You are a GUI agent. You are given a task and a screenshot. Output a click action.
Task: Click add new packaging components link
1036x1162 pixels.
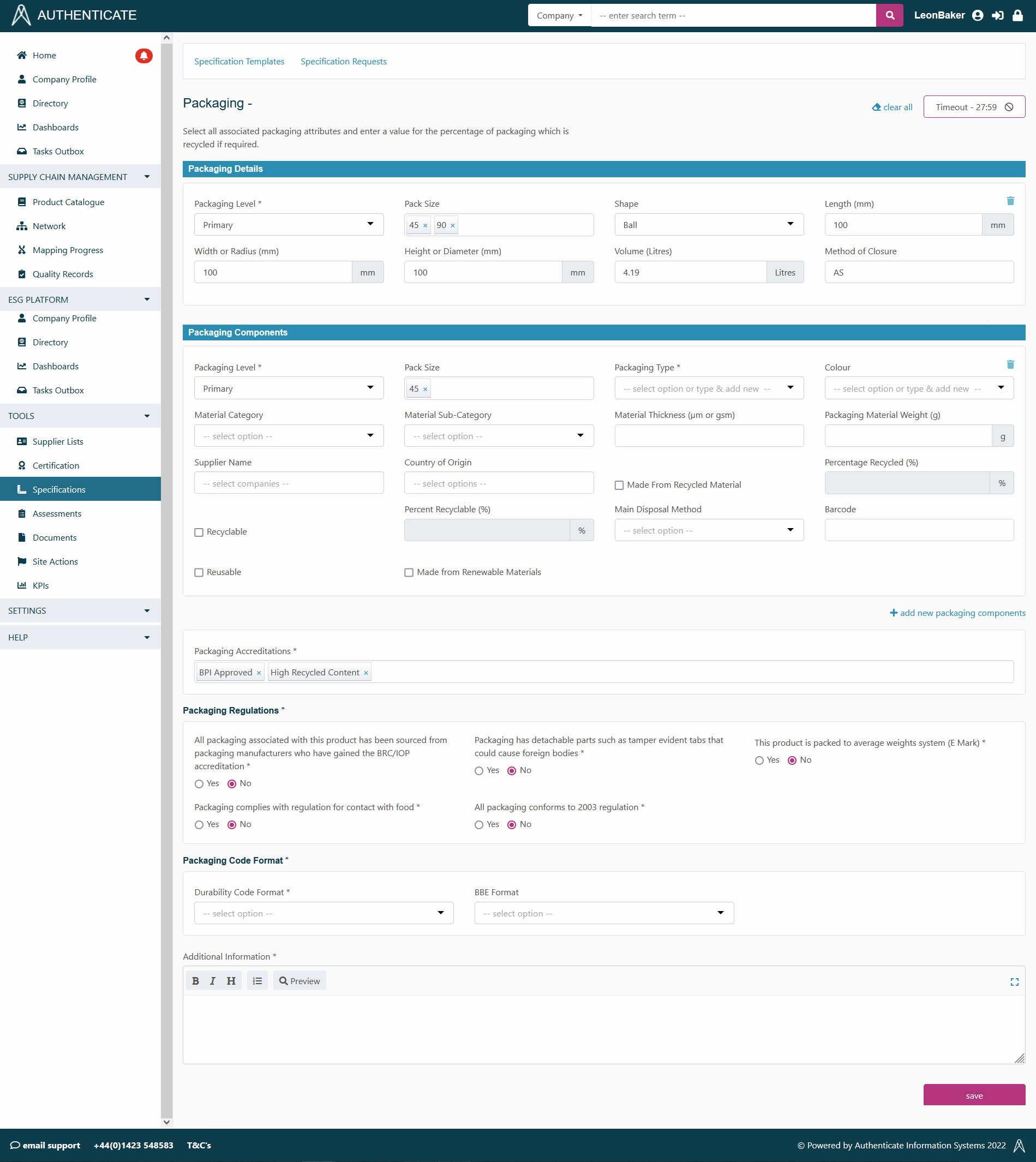click(957, 613)
